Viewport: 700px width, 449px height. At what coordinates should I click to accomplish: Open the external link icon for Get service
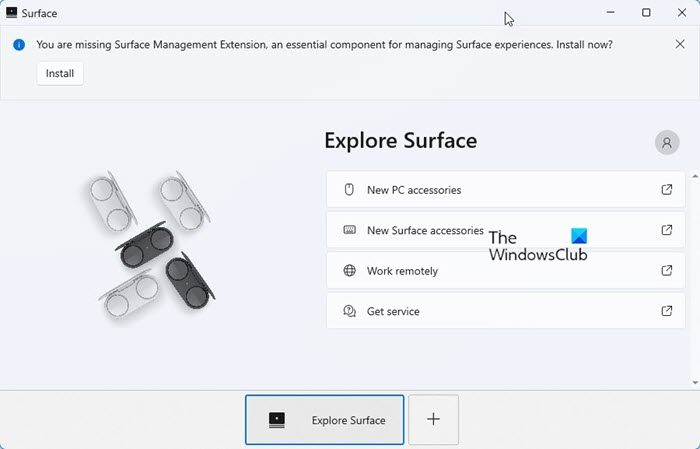[667, 311]
